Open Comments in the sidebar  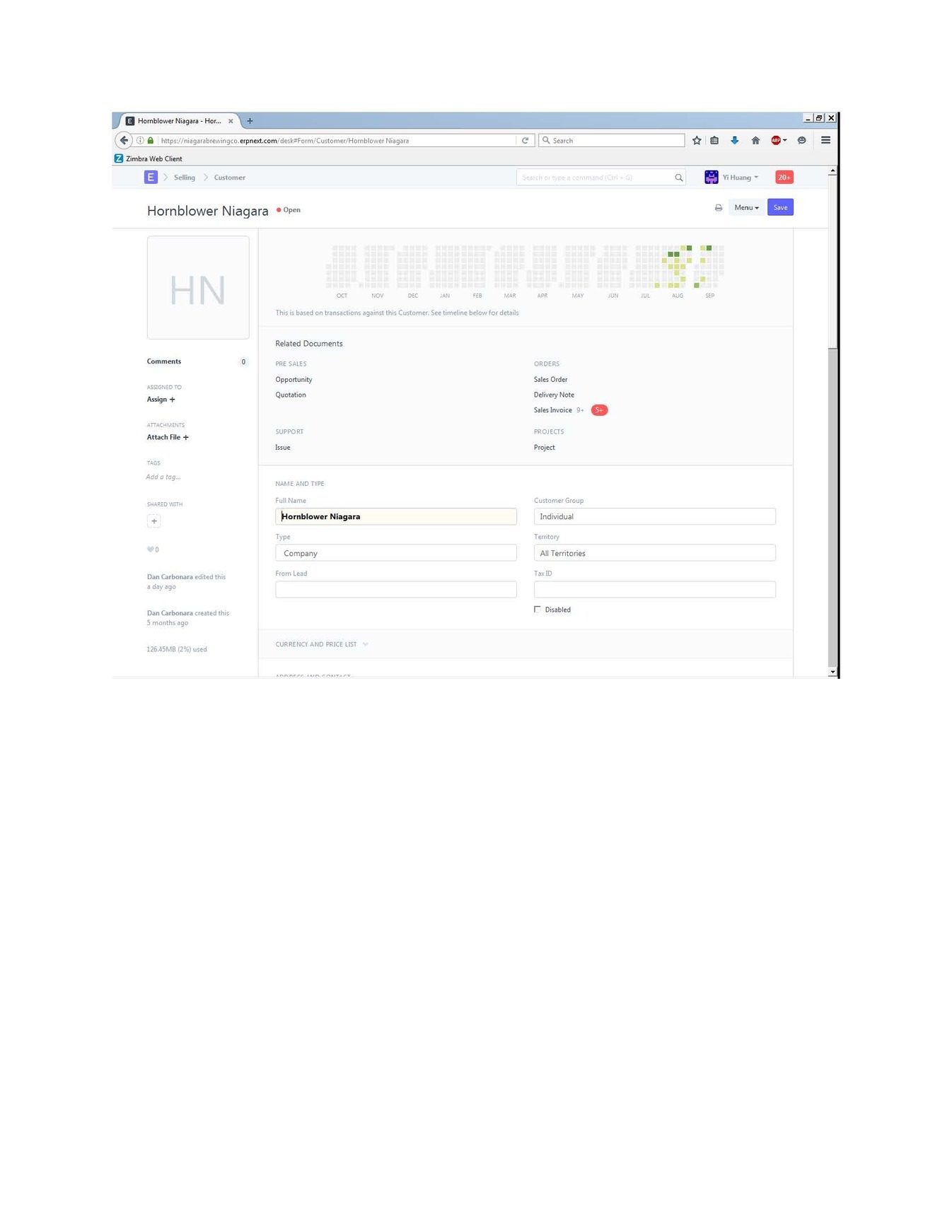coord(164,361)
